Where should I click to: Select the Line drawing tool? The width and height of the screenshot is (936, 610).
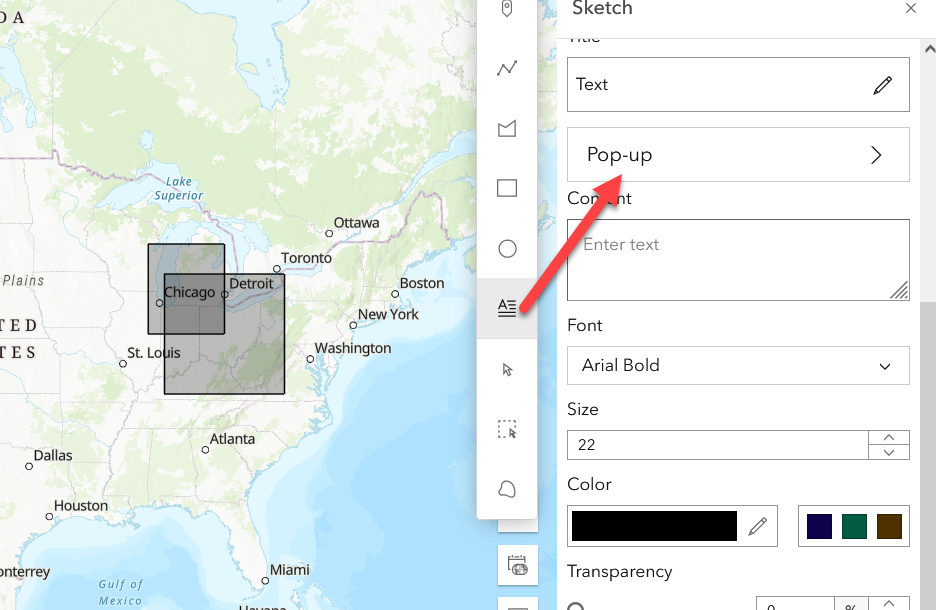507,68
